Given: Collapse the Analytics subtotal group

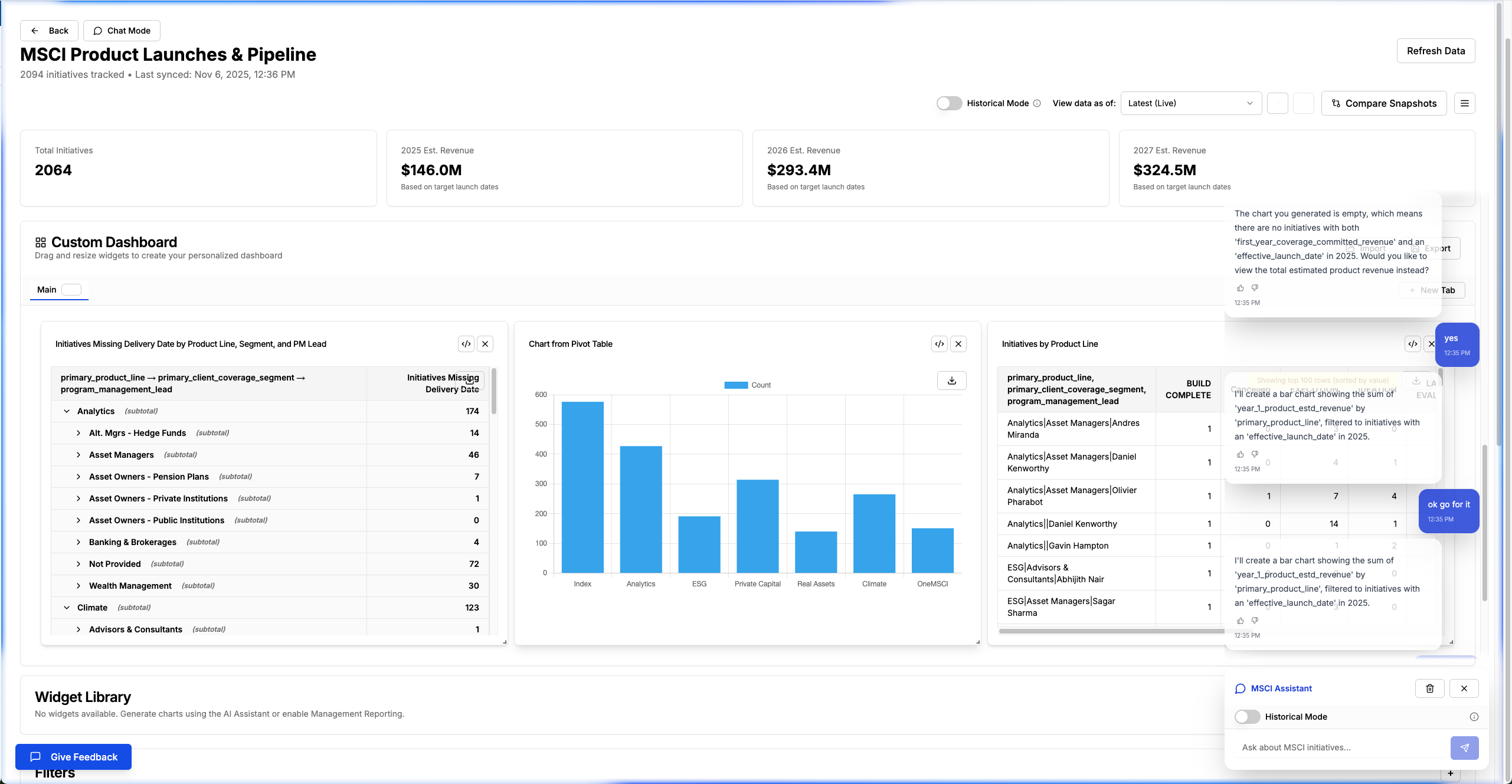Looking at the screenshot, I should pos(67,411).
